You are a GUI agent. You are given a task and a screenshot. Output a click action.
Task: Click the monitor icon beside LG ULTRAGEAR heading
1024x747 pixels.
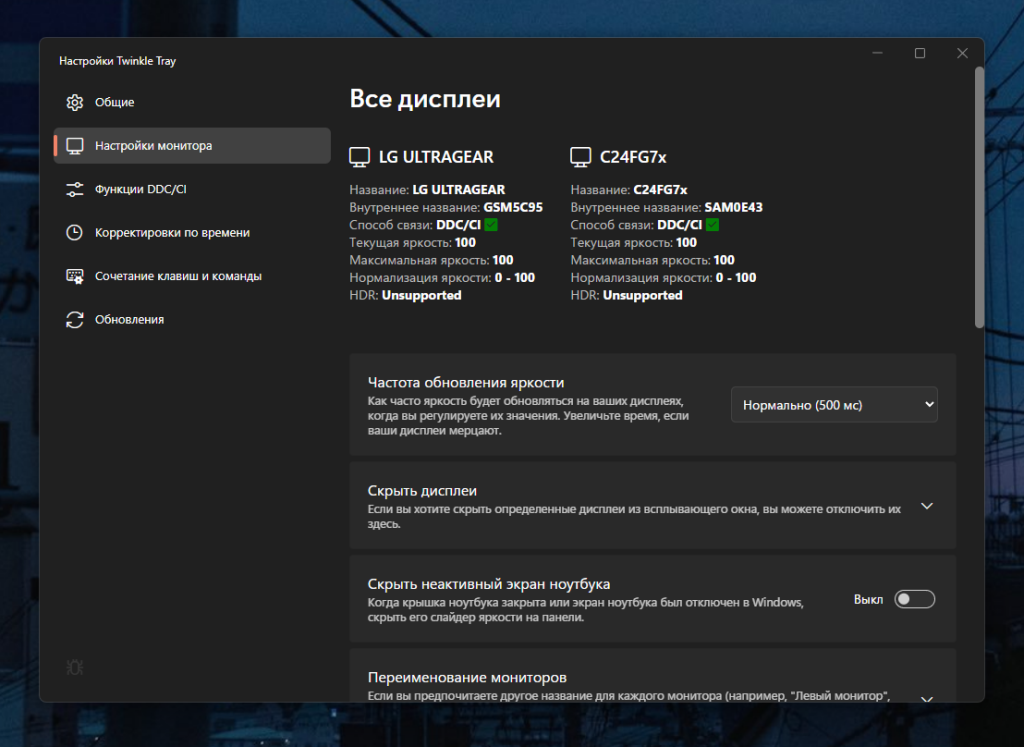click(359, 157)
